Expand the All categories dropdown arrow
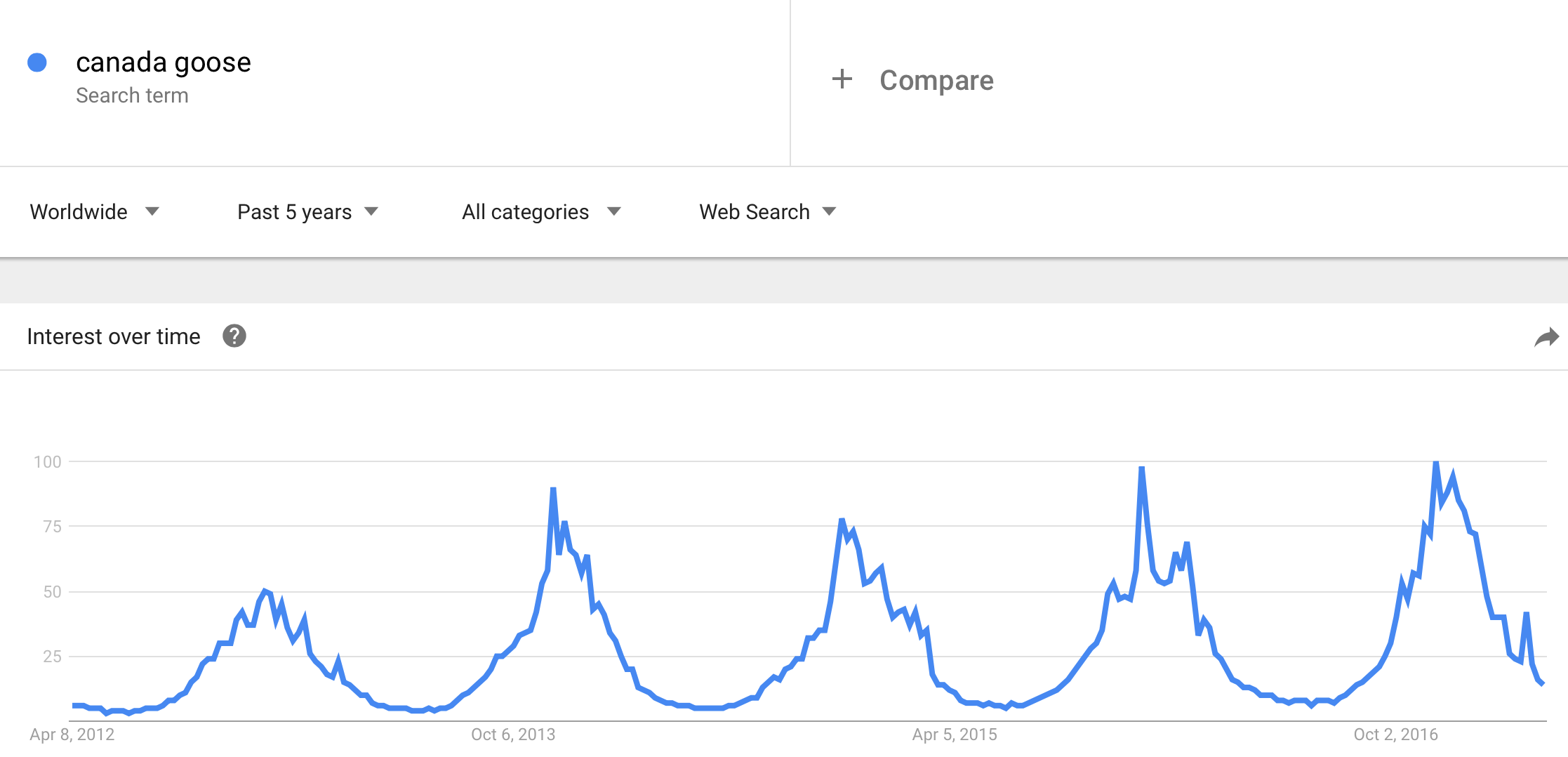Image resolution: width=1568 pixels, height=757 pixels. (x=613, y=211)
